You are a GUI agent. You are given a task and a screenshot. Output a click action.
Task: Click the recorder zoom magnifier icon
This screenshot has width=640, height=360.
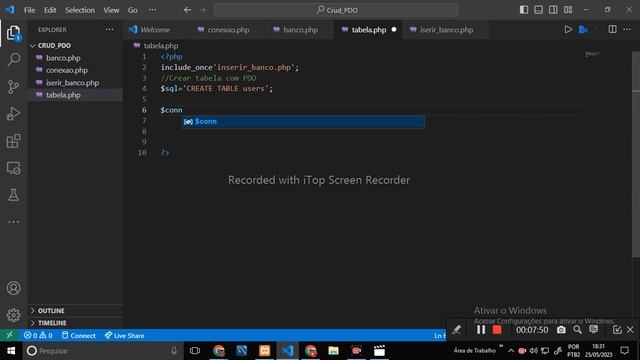[577, 329]
